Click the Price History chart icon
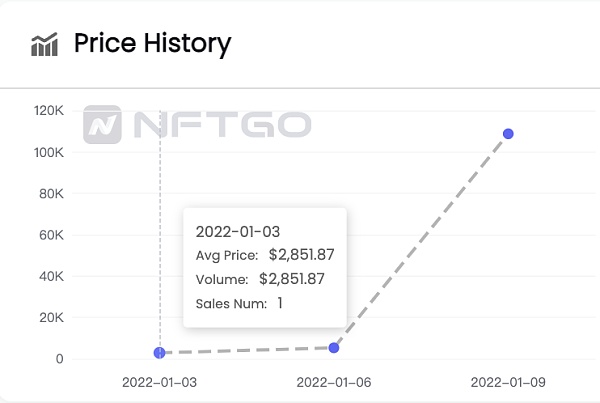Screen dimensions: 600x403 pyautogui.click(x=44, y=44)
